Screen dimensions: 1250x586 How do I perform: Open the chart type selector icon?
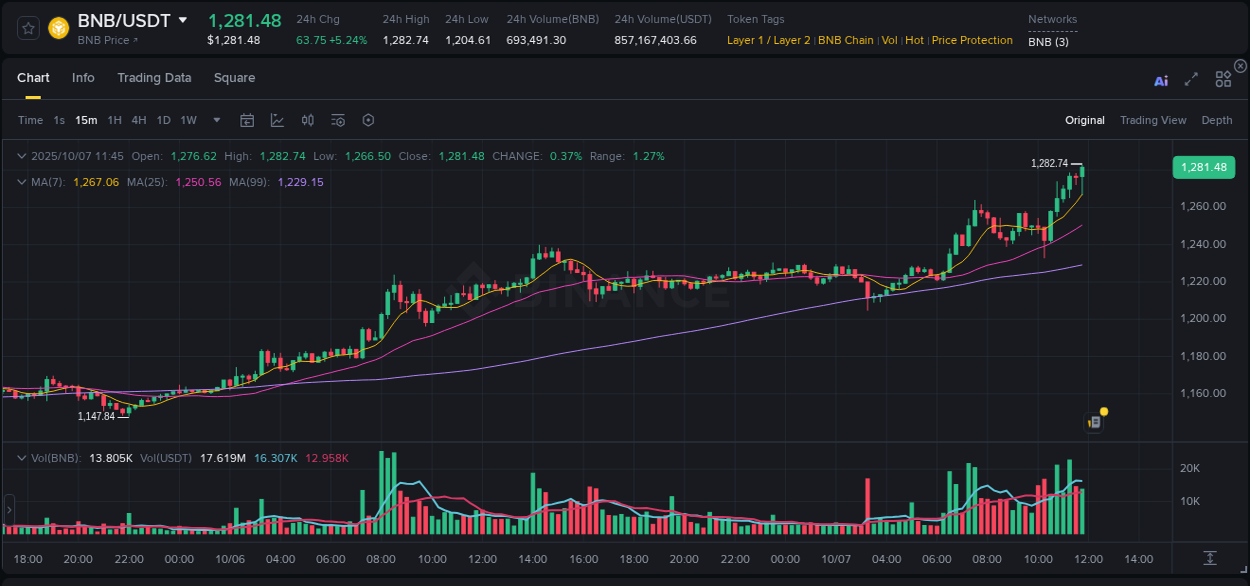click(277, 120)
